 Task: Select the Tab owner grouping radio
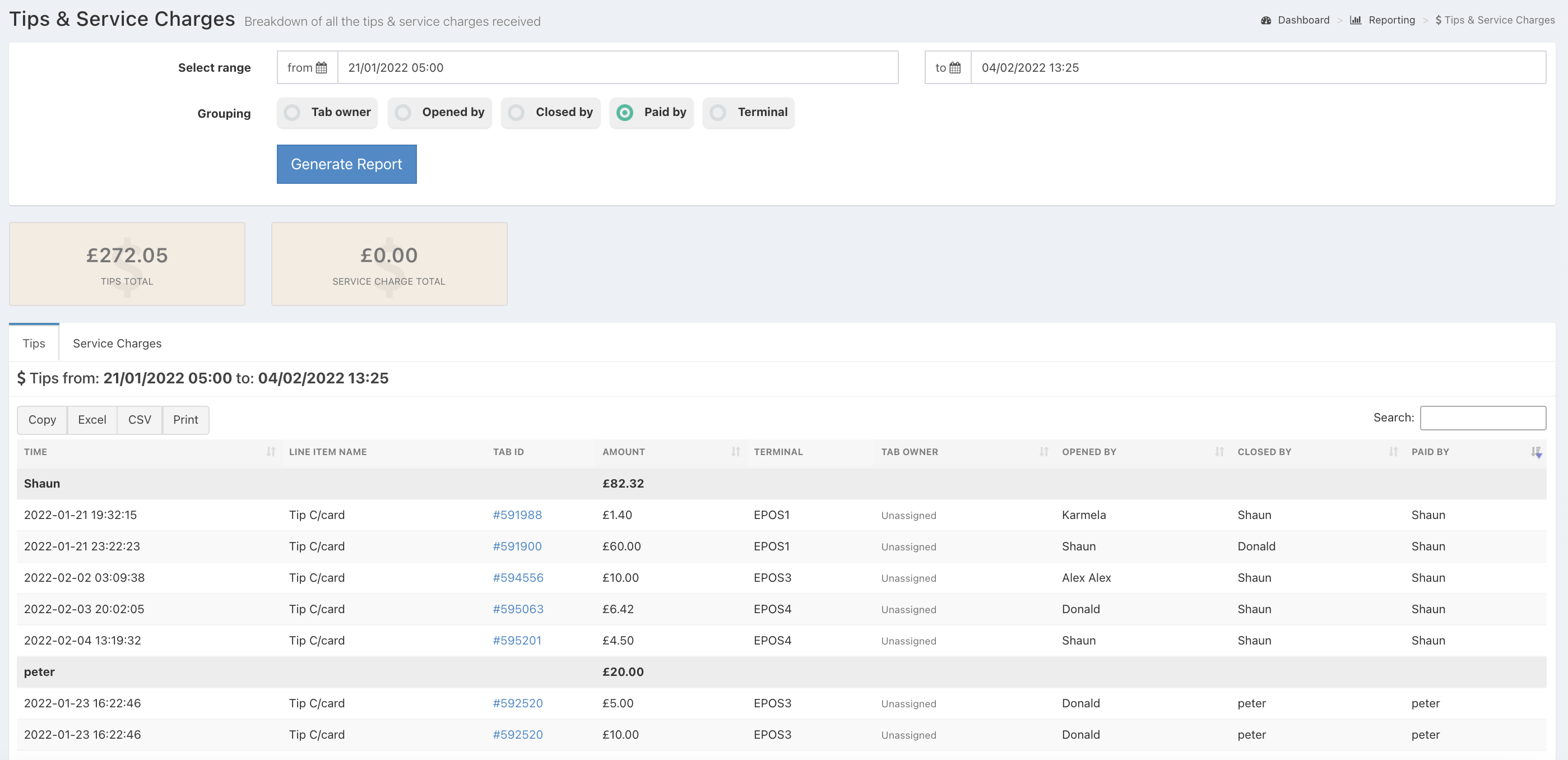(292, 113)
